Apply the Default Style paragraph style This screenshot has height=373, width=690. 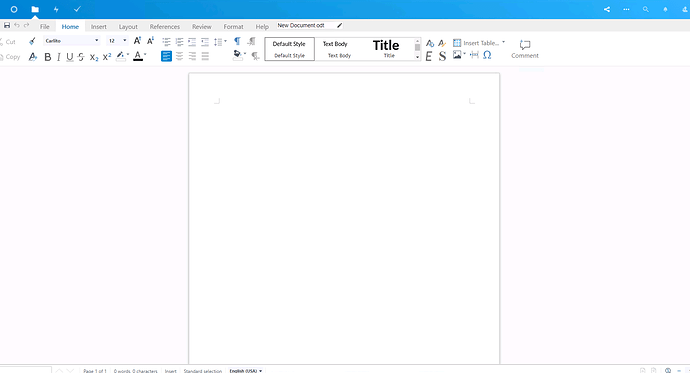289,49
